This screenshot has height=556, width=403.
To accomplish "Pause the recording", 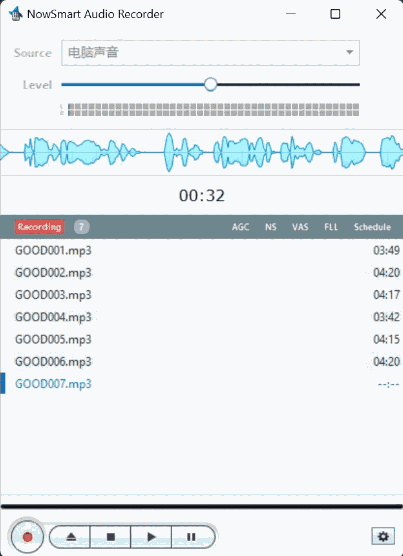I will [192, 537].
